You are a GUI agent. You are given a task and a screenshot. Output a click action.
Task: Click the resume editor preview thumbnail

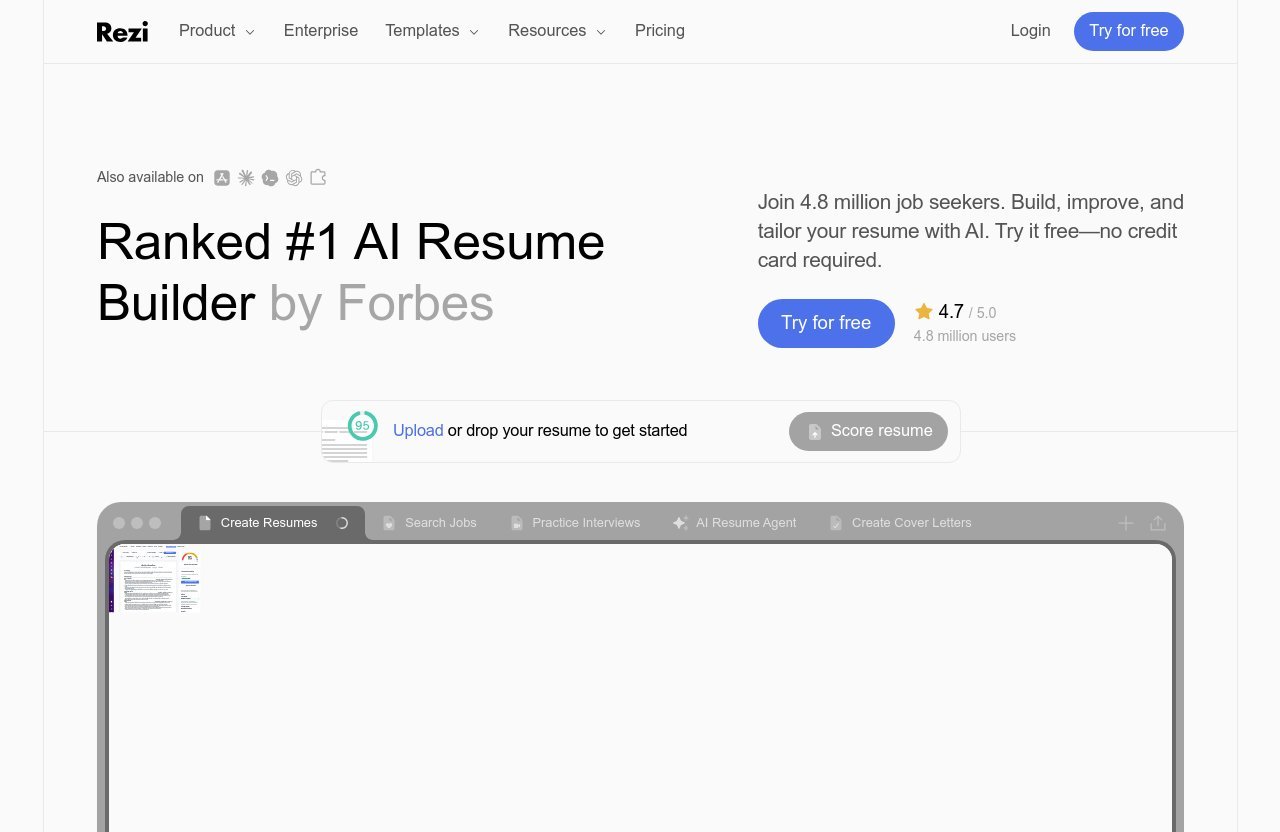click(155, 580)
